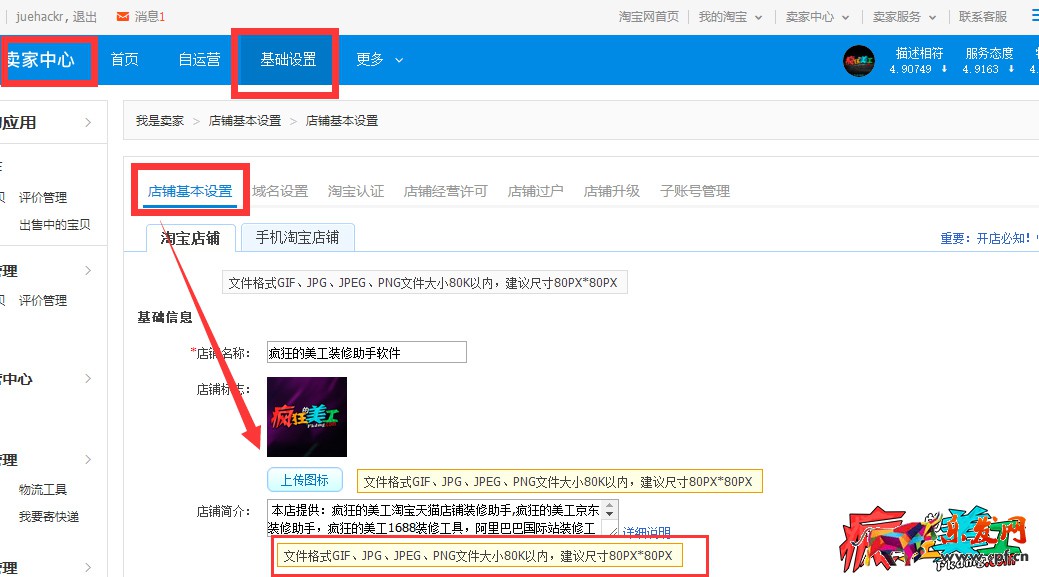Select the 手机淘宝店铺 tab
Screen dimensions: 1039x577
(297, 238)
